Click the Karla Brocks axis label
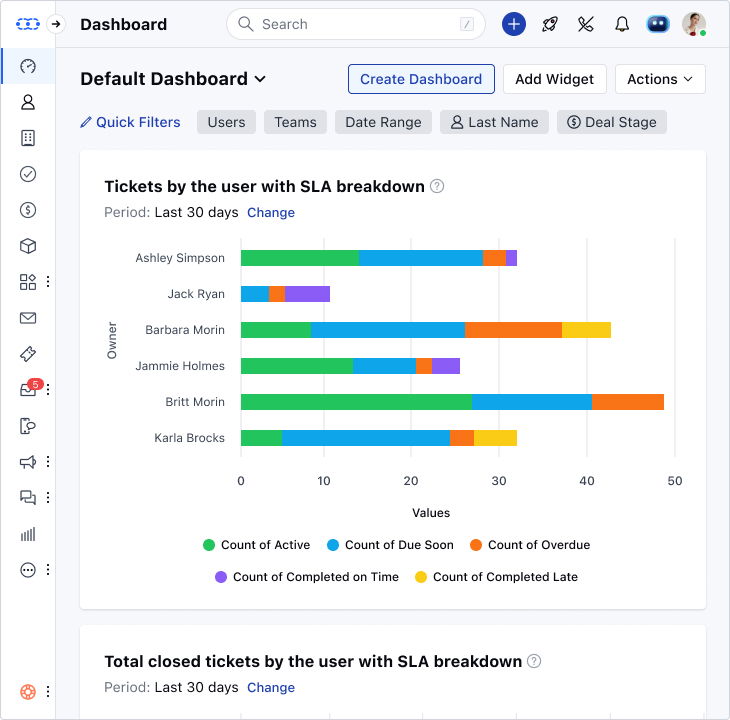The width and height of the screenshot is (730, 720). 189,438
